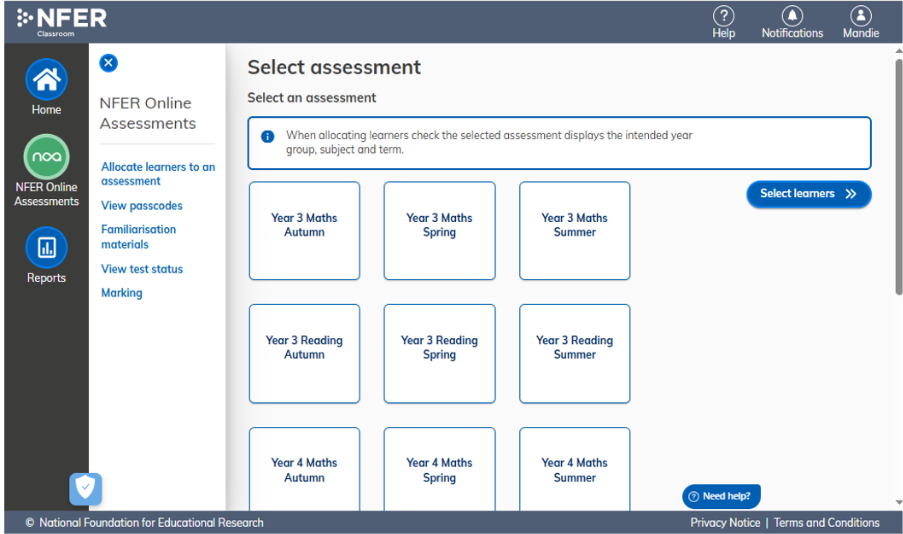Open Notifications bell icon

(792, 16)
